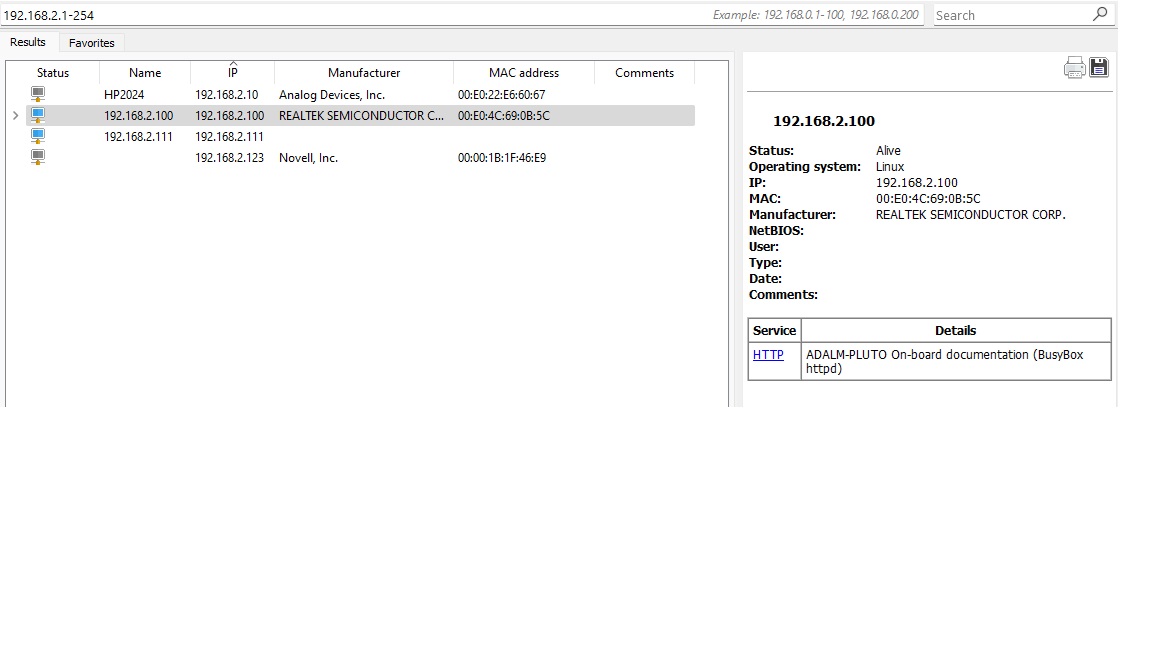This screenshot has width=1152, height=648.
Task: Expand the 192.168.2.100 row arrow
Action: click(15, 116)
